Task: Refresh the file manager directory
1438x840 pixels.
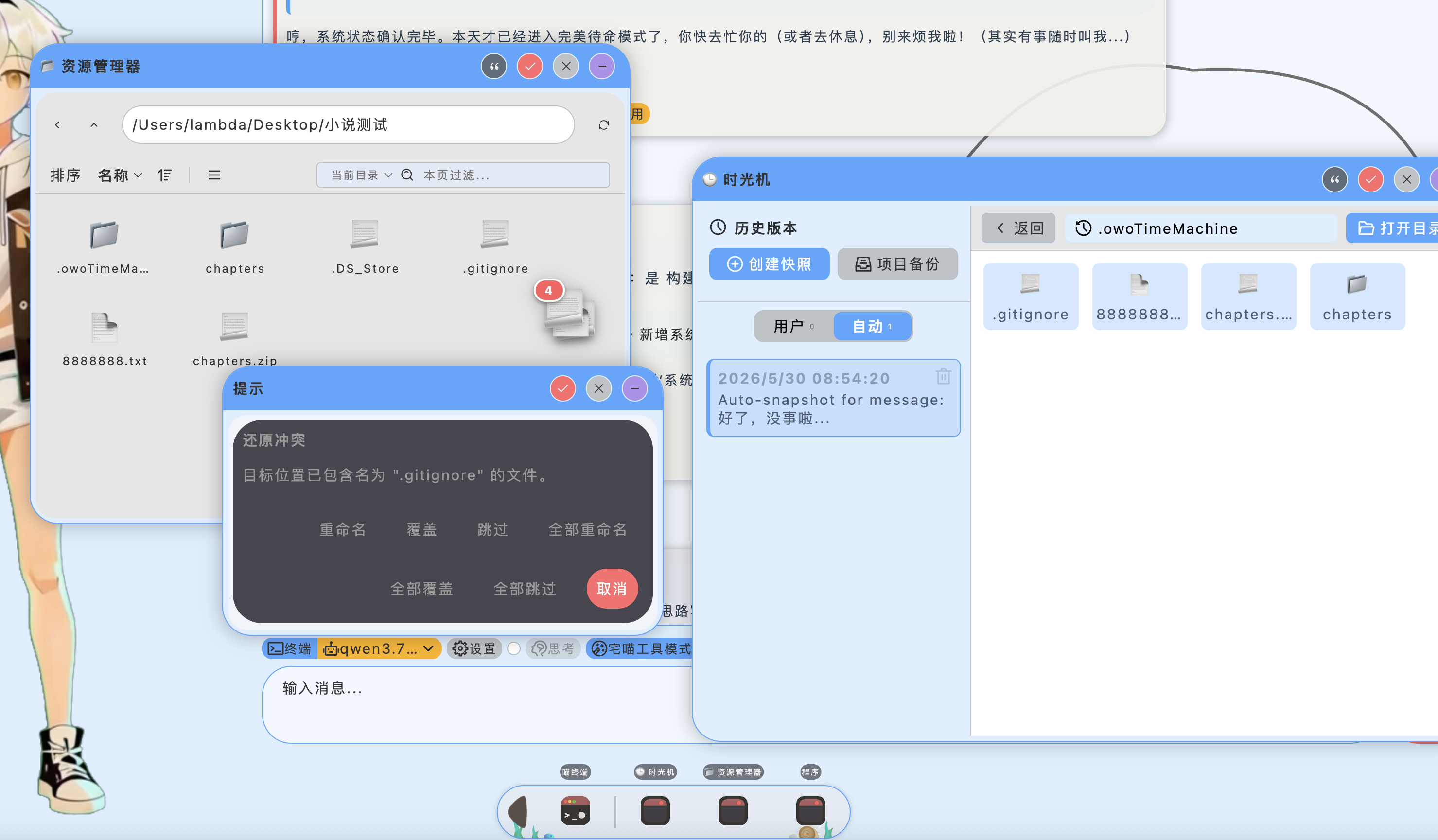Action: (604, 125)
